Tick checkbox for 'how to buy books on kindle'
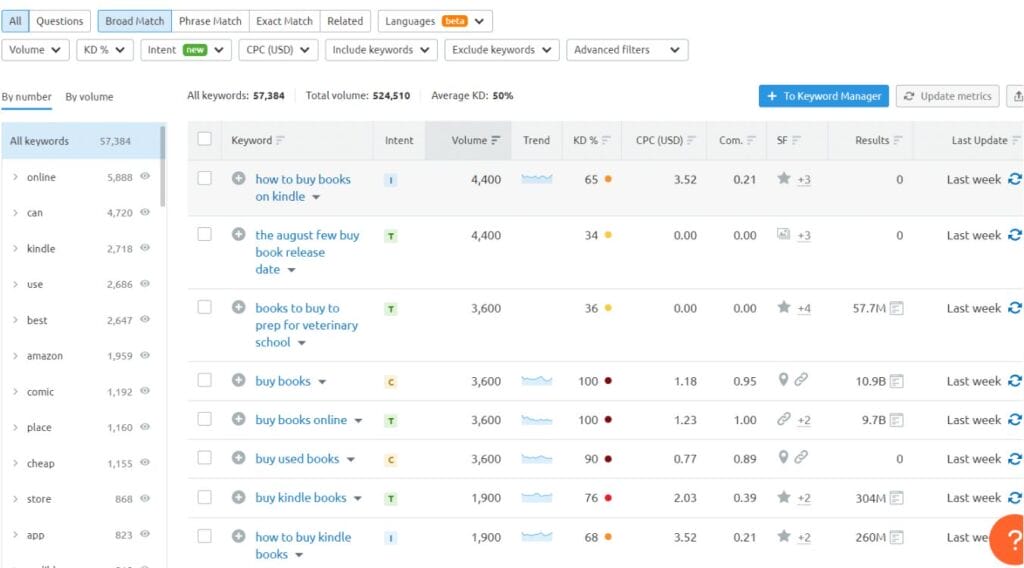Viewport: 1024px width, 568px height. [204, 178]
